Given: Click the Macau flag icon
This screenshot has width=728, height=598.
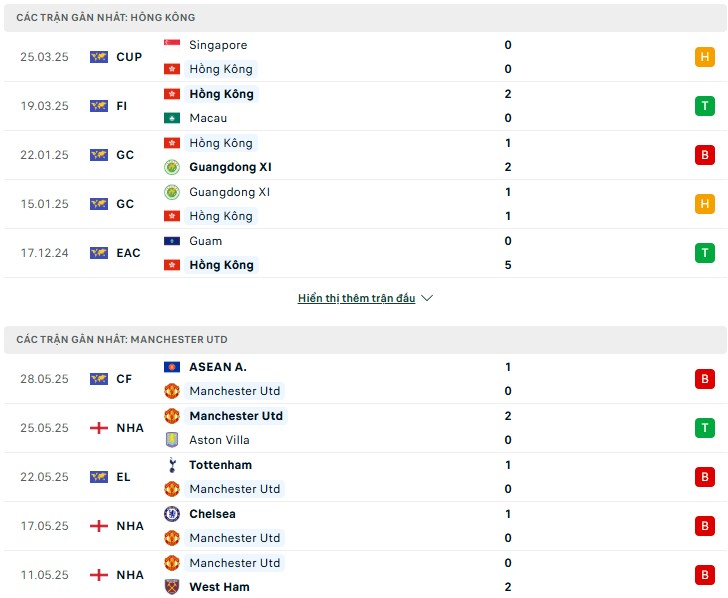Looking at the screenshot, I should (x=172, y=118).
